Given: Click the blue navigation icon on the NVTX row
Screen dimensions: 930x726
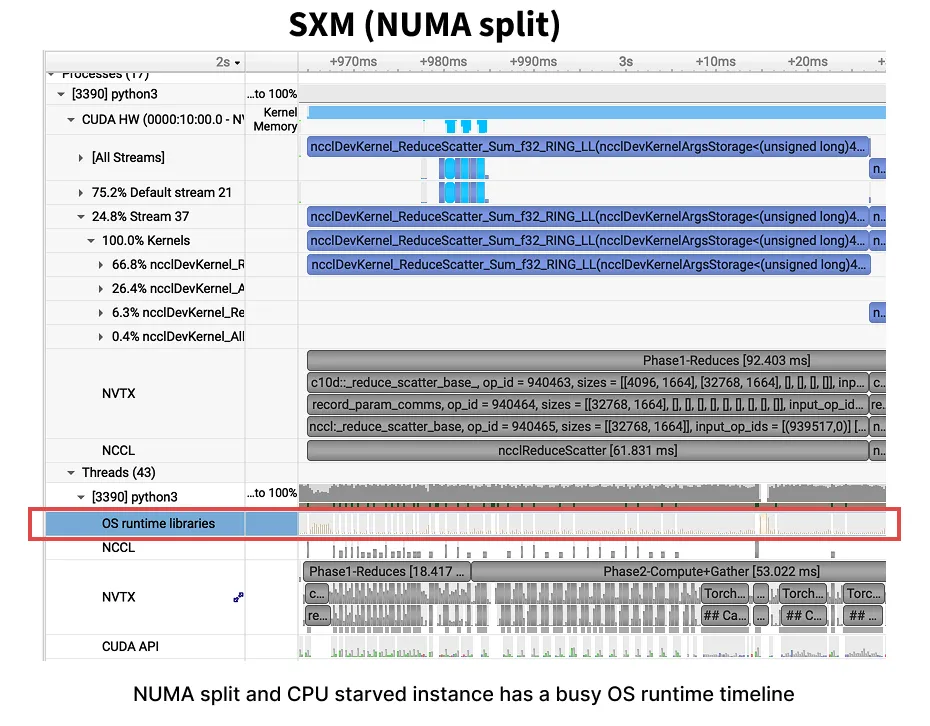Looking at the screenshot, I should tap(238, 597).
